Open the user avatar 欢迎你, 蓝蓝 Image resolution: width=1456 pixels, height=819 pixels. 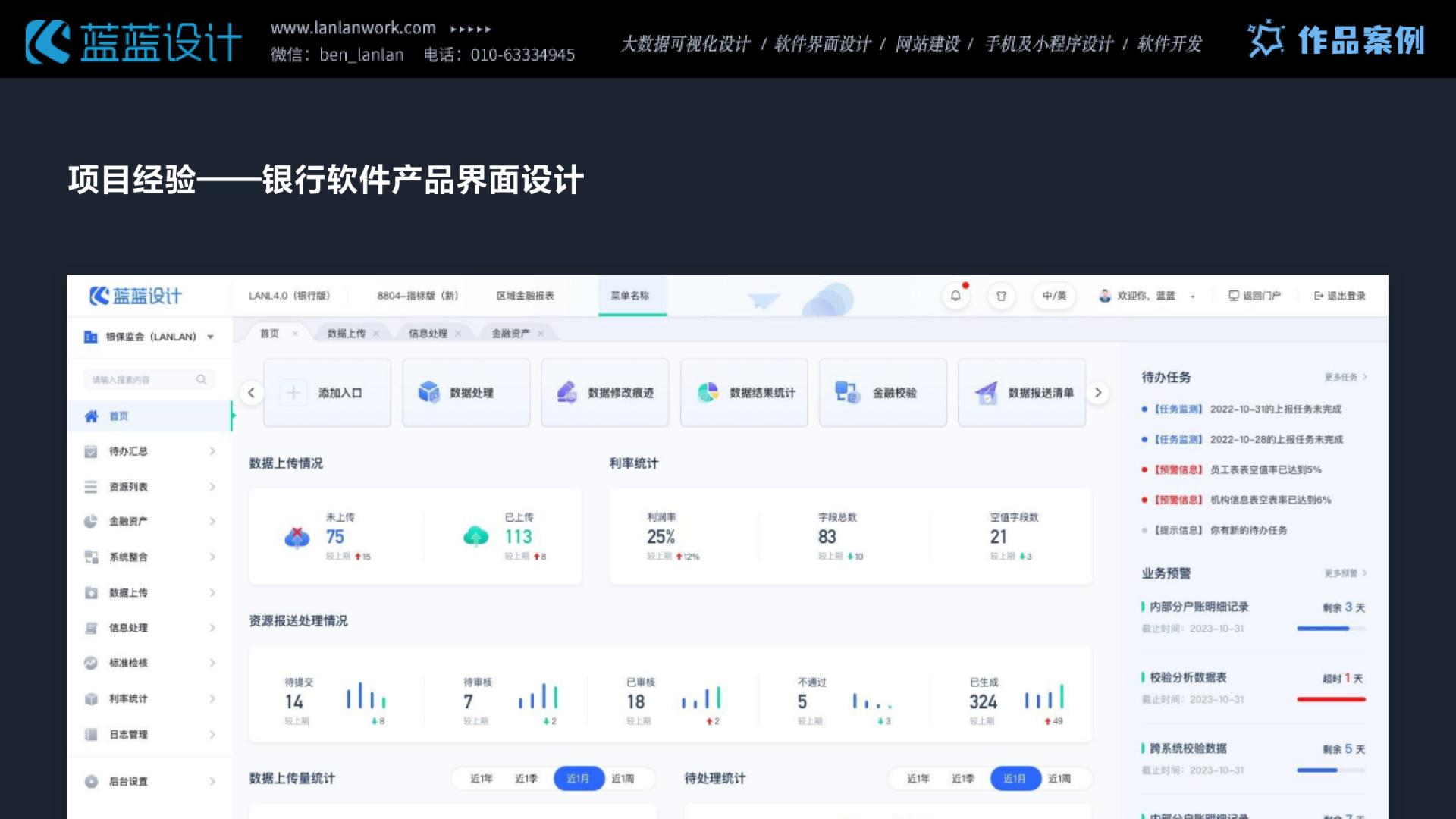pos(1105,296)
